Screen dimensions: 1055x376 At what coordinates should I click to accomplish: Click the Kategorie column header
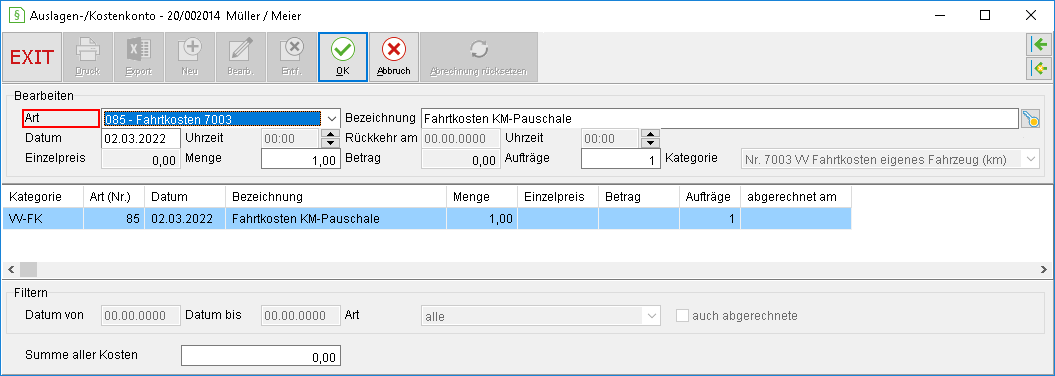43,197
